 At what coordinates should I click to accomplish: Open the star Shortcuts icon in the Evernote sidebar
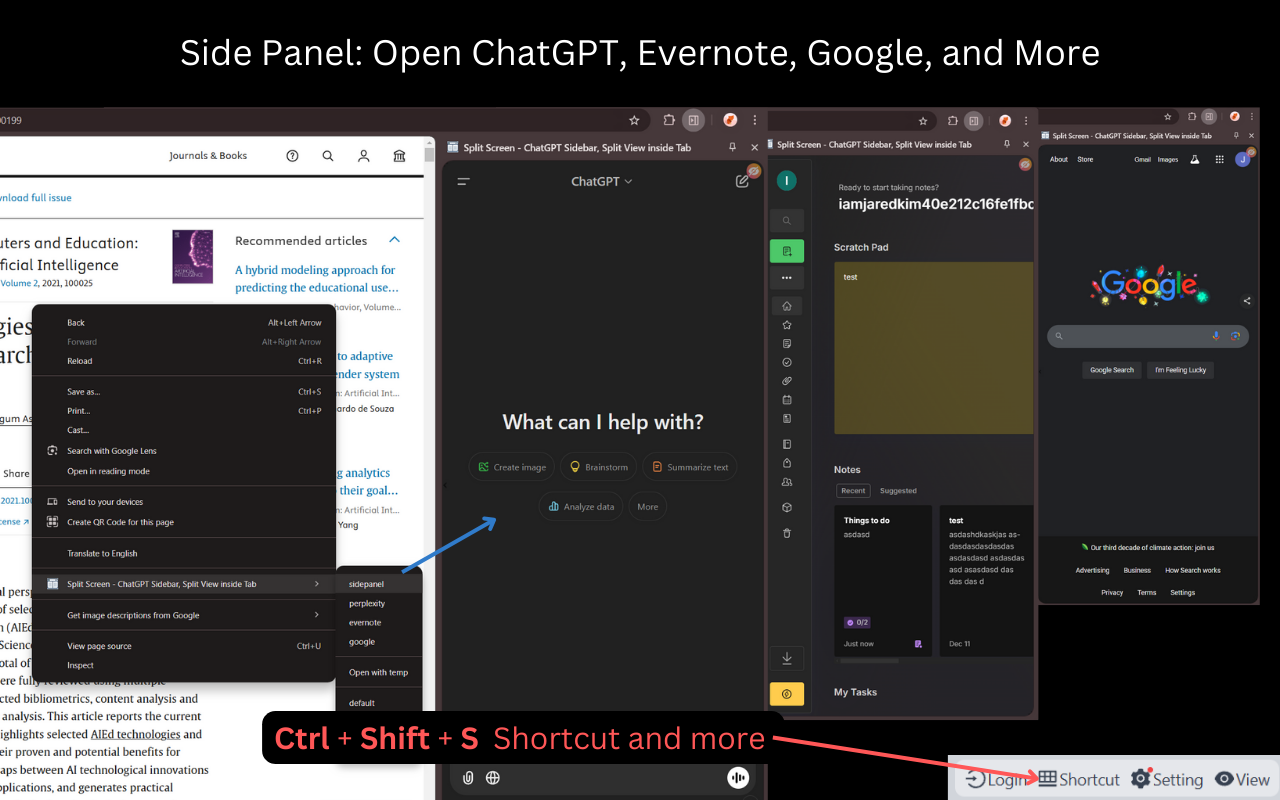point(787,325)
